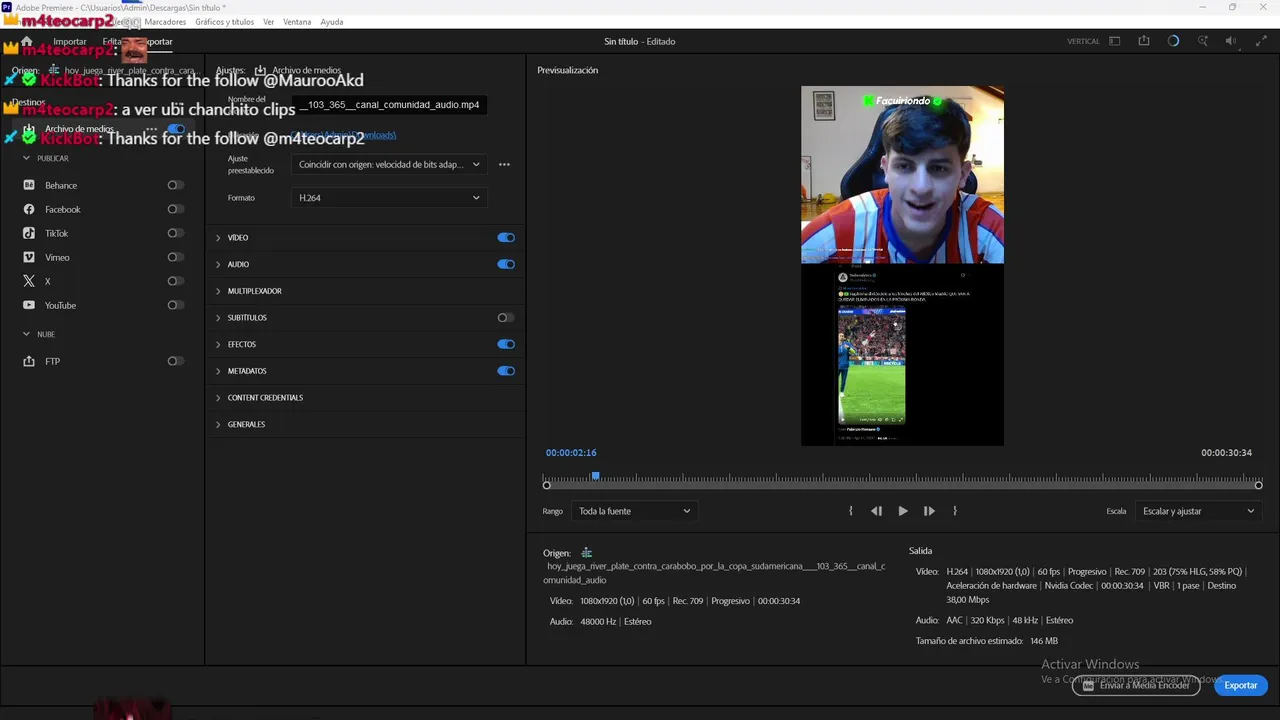Set in point with left brace icon
The height and width of the screenshot is (720, 1280).
click(851, 511)
